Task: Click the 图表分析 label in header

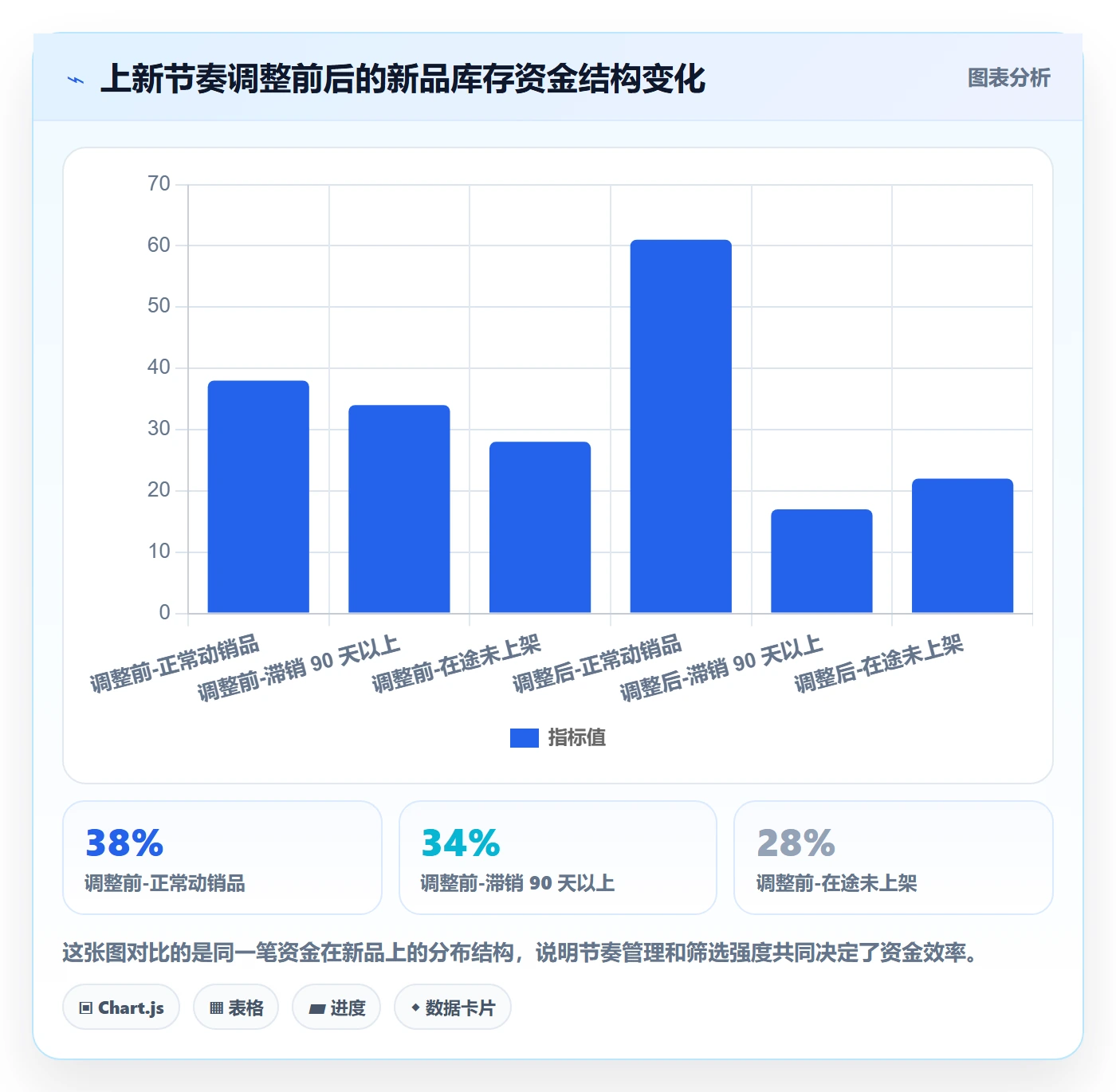Action: pyautogui.click(x=1008, y=78)
